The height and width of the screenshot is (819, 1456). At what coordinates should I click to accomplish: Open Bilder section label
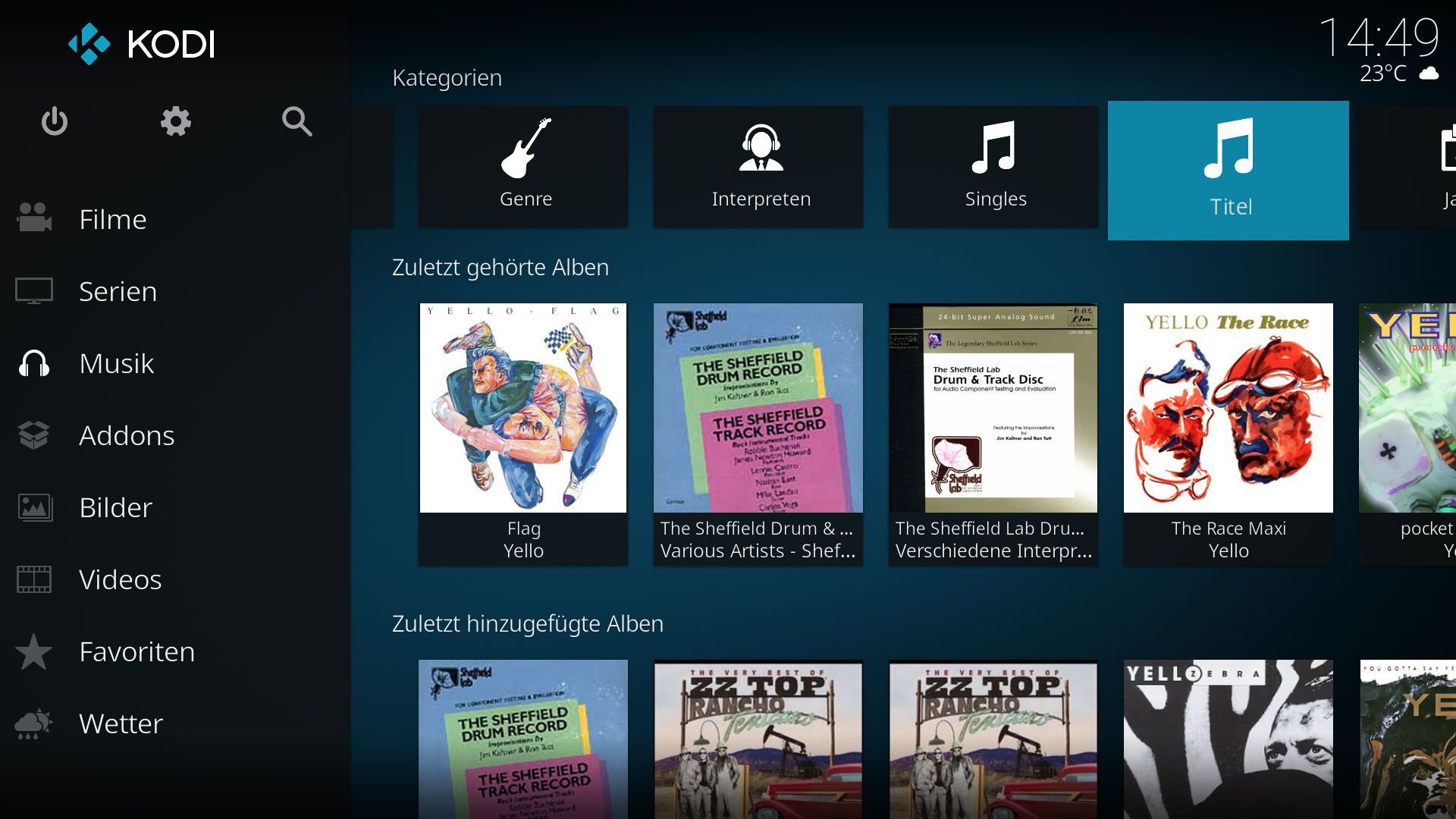[x=115, y=507]
